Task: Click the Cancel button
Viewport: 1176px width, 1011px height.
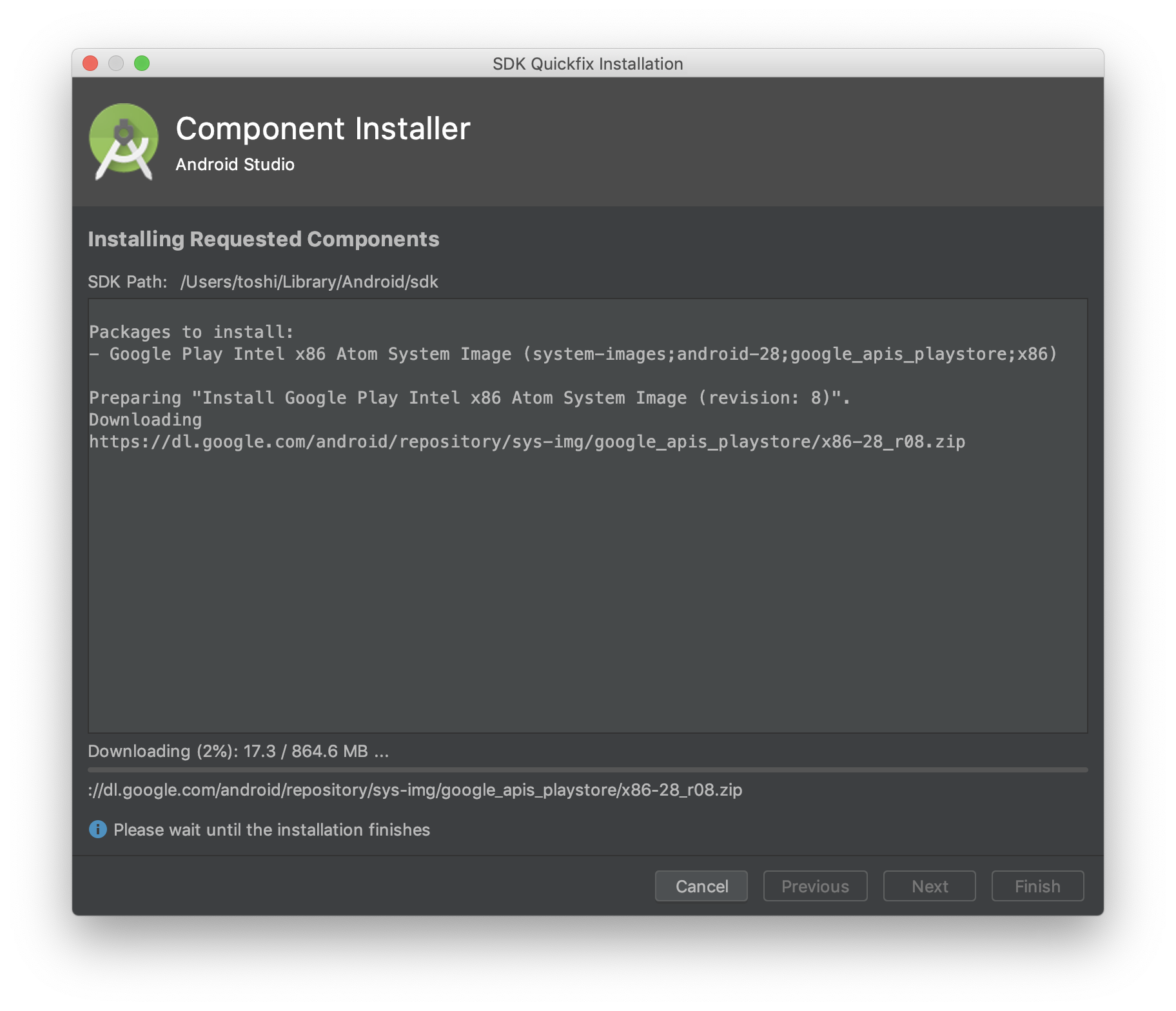Action: pyautogui.click(x=701, y=886)
